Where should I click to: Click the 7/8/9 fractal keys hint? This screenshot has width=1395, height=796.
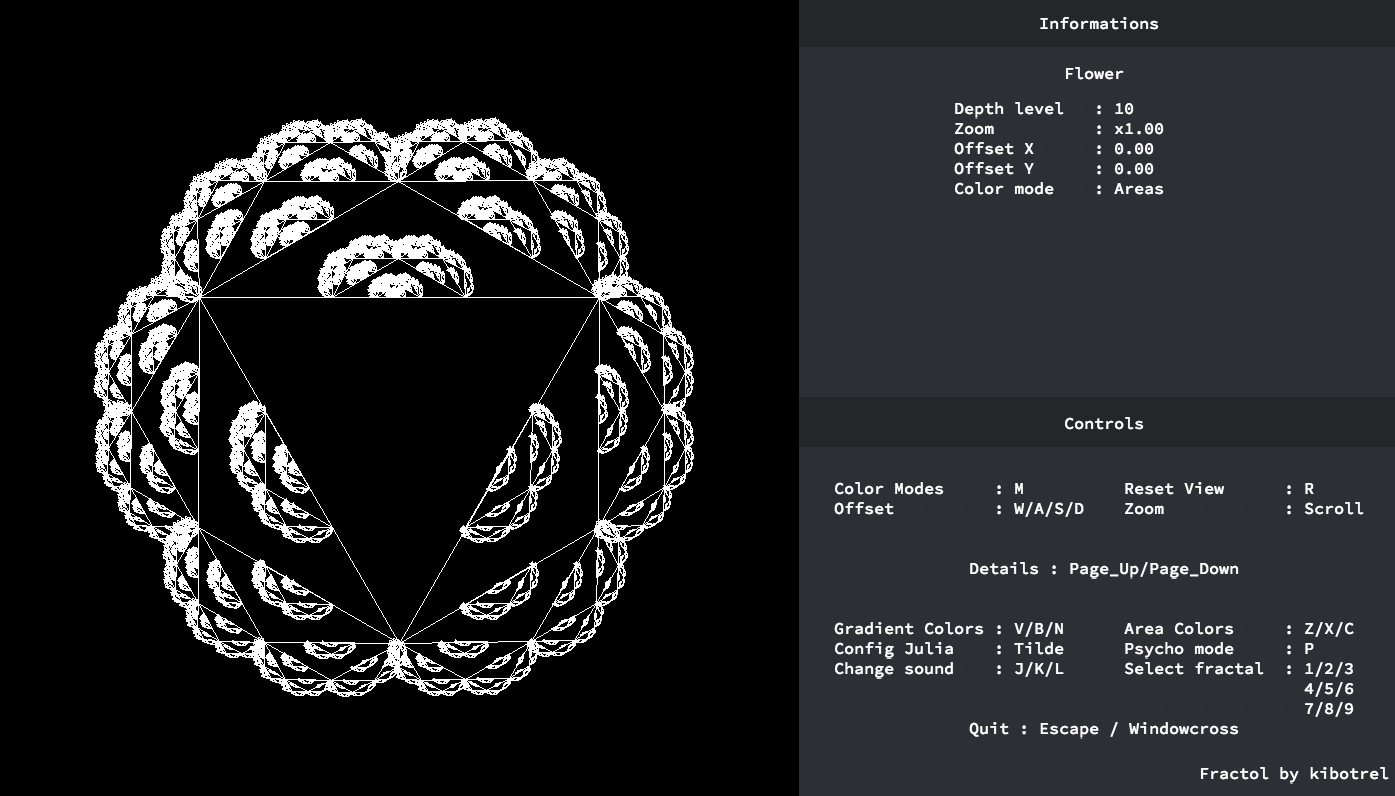(1329, 708)
